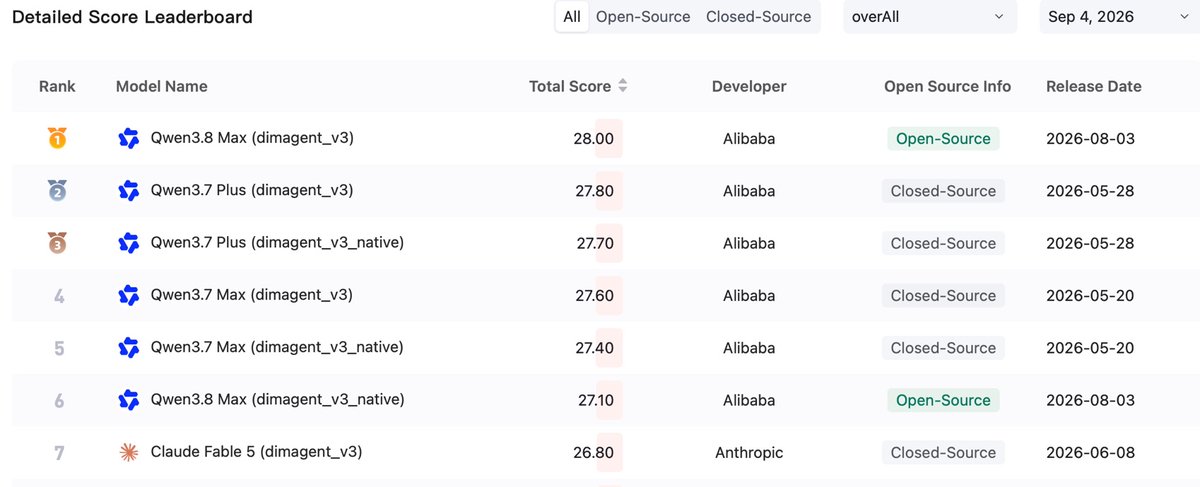
Task: Click the score value 27.80
Action: click(594, 191)
